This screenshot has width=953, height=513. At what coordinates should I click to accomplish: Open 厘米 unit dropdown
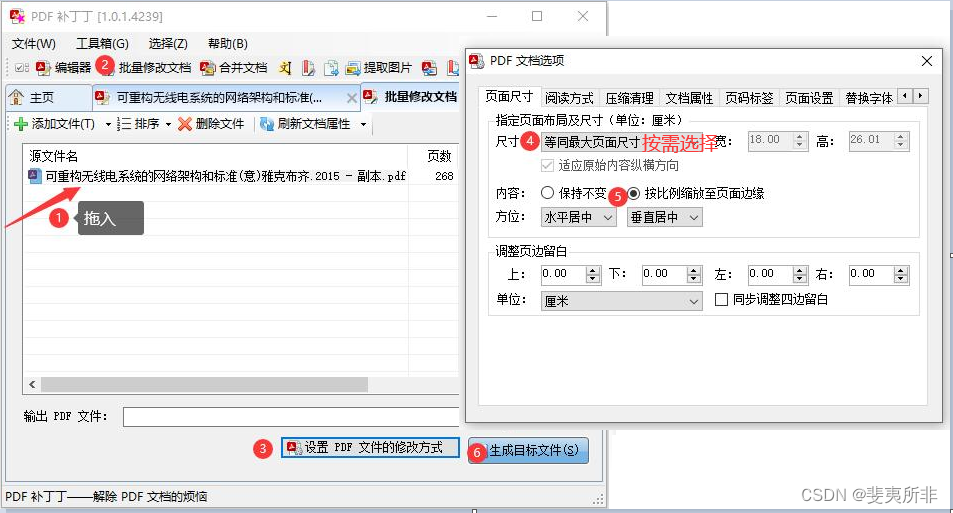click(622, 301)
